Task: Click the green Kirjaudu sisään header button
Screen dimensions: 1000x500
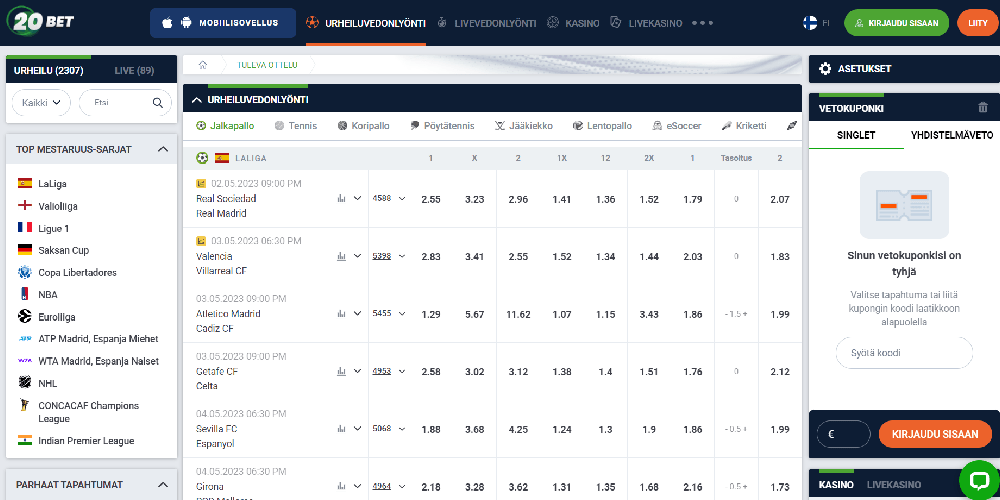Action: [896, 22]
